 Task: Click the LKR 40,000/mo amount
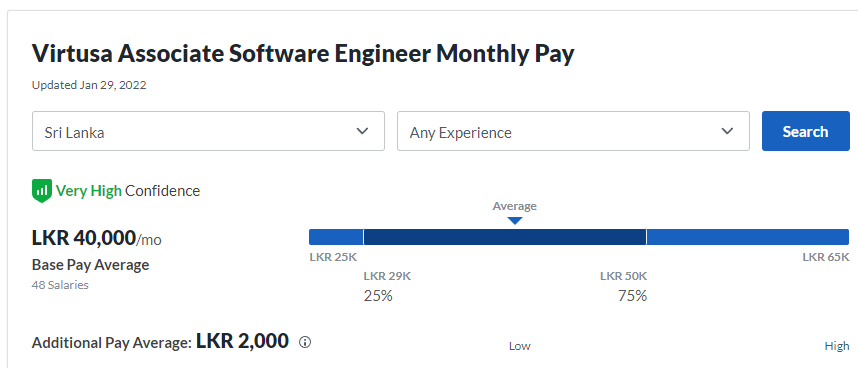coord(97,238)
